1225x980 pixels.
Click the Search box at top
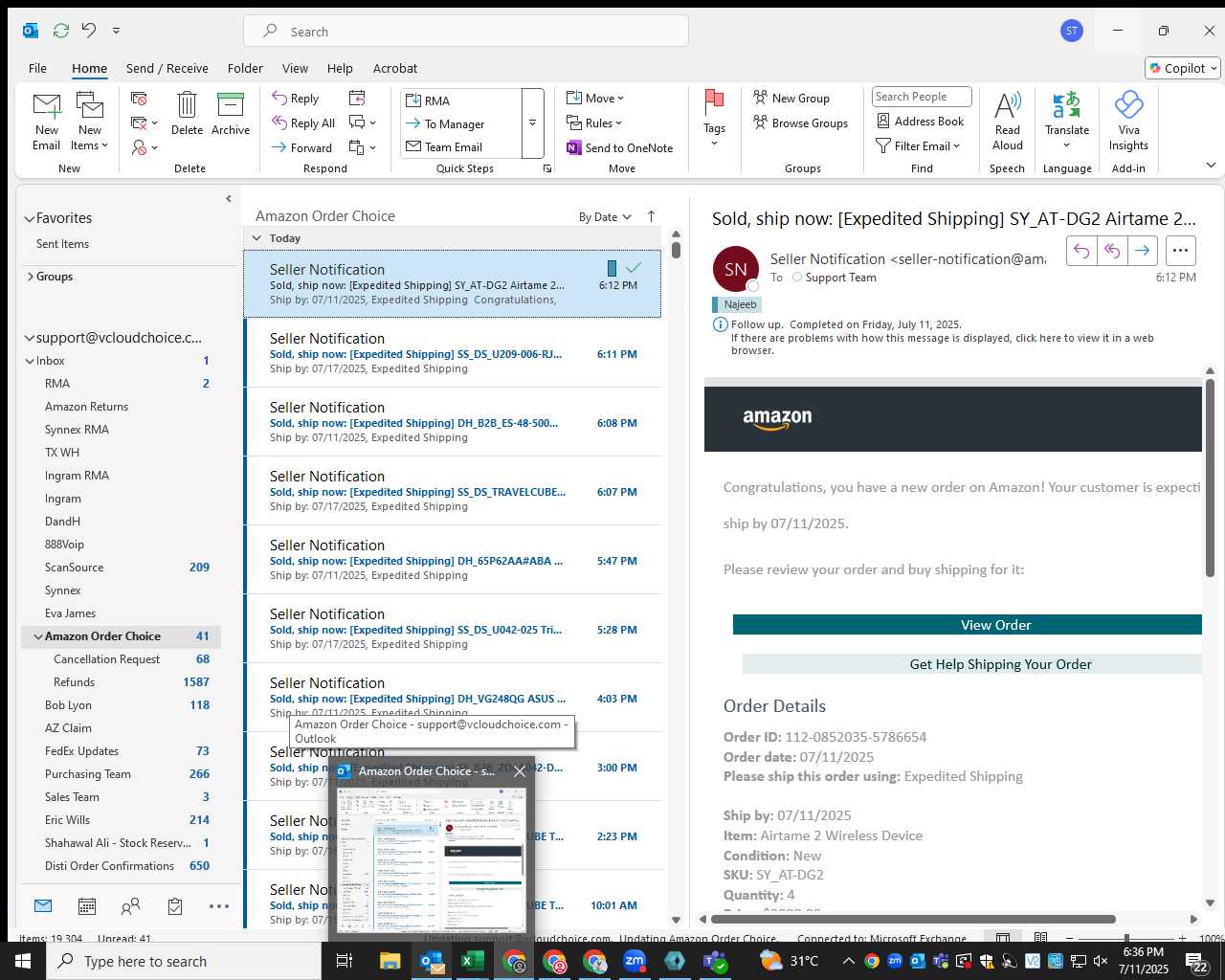pos(466,31)
